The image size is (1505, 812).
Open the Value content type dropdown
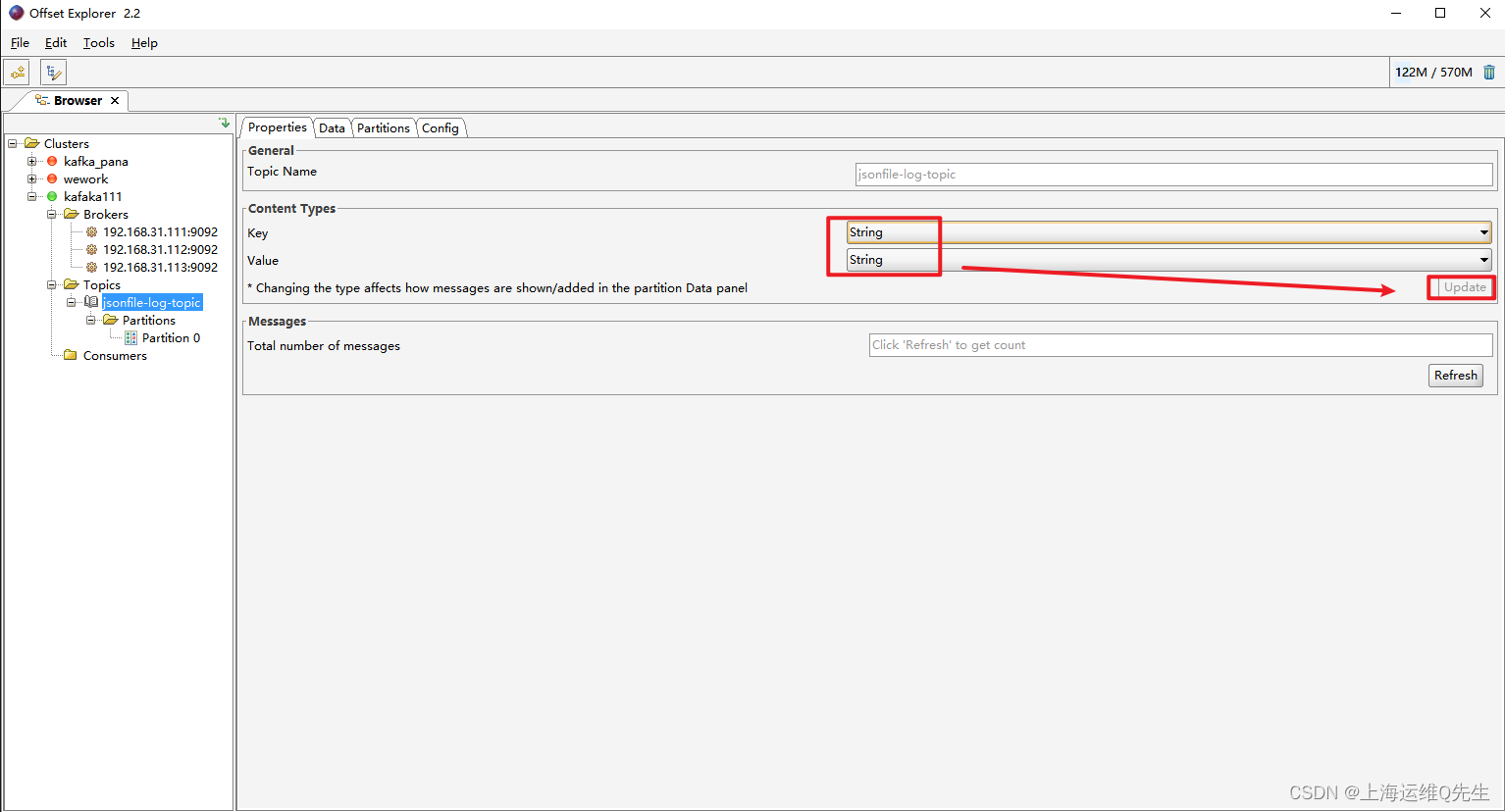pyautogui.click(x=1168, y=260)
